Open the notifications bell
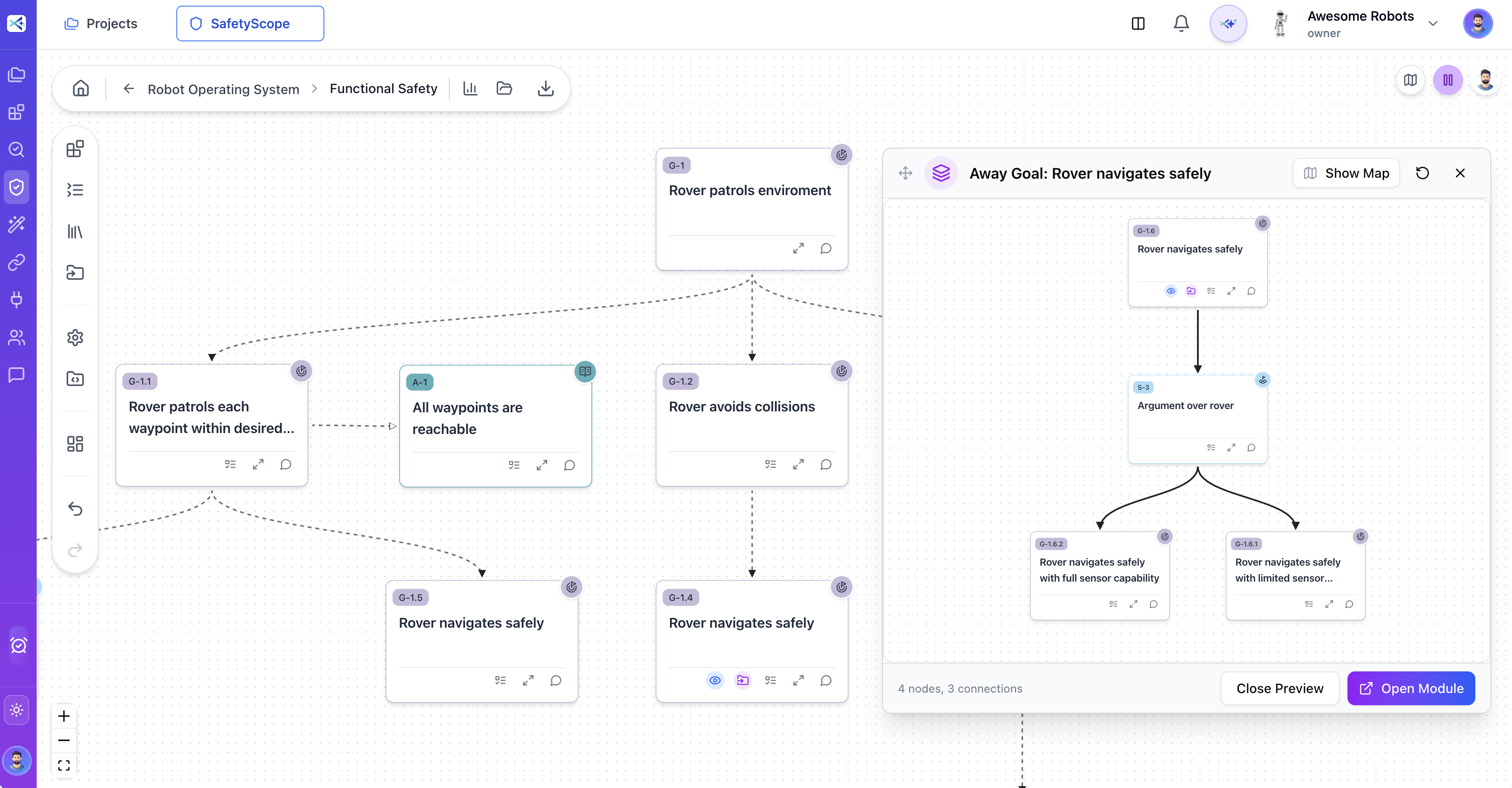Image resolution: width=1512 pixels, height=788 pixels. 1181,24
